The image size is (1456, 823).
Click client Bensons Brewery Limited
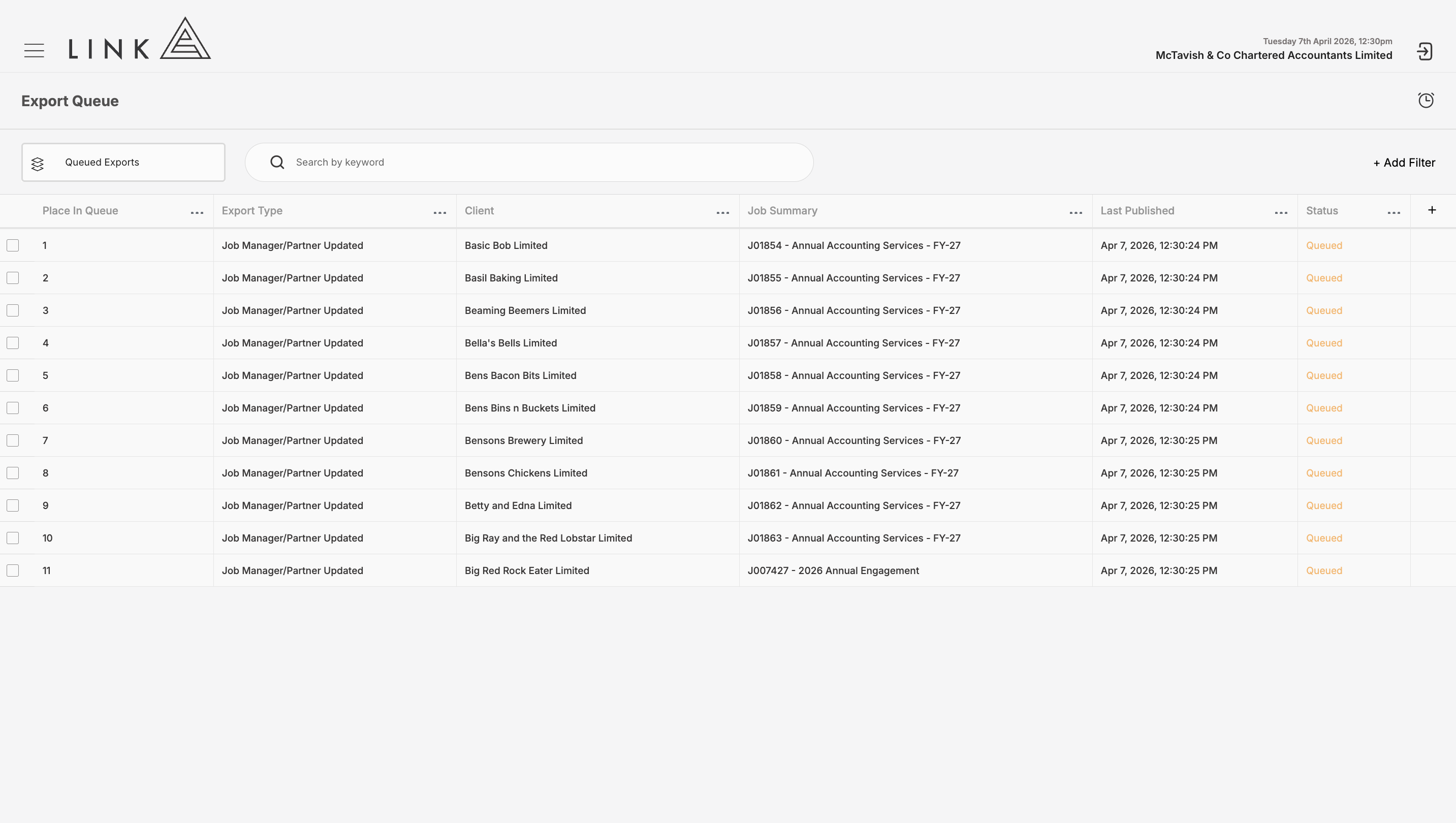point(523,440)
